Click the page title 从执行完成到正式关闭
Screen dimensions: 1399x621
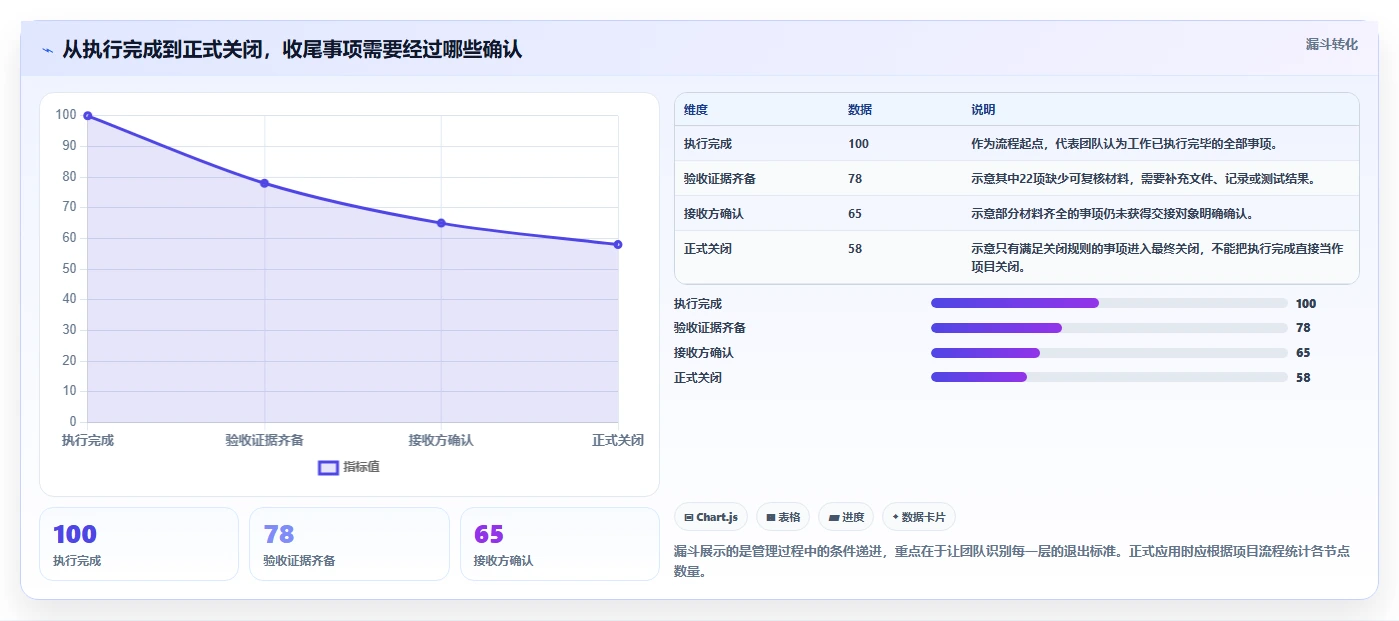click(292, 50)
